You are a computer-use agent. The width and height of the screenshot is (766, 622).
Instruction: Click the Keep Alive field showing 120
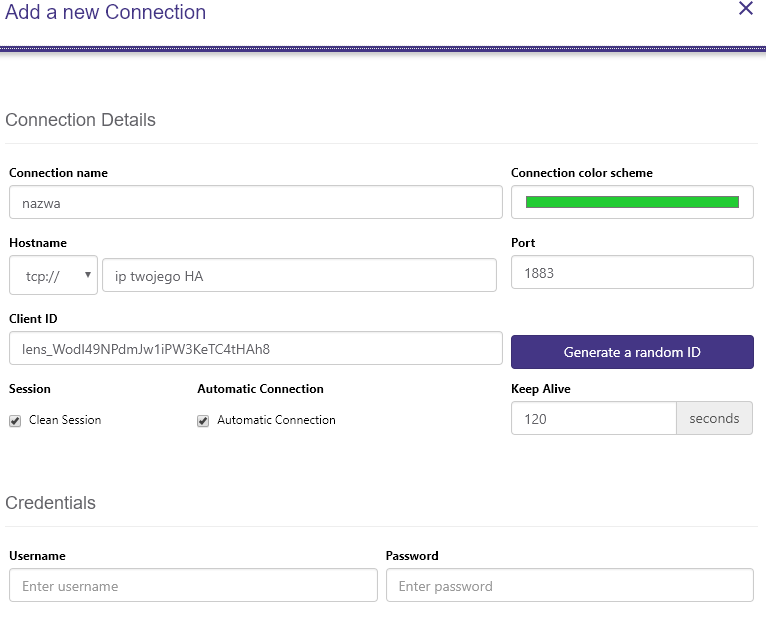[594, 419]
